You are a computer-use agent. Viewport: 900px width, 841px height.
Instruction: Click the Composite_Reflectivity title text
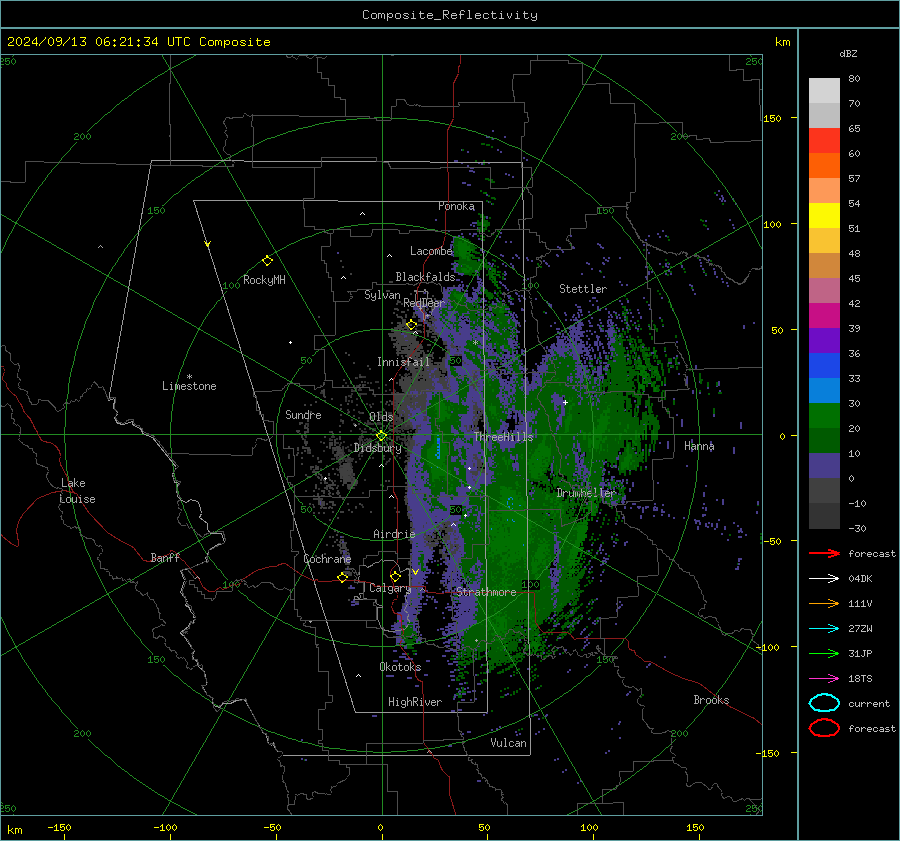(x=449, y=15)
